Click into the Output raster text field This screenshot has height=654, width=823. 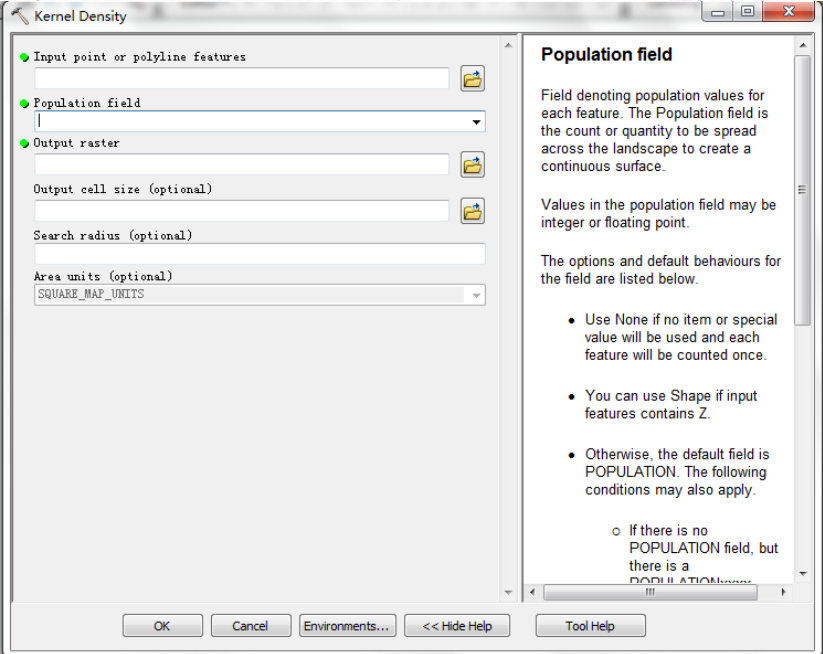pos(241,165)
